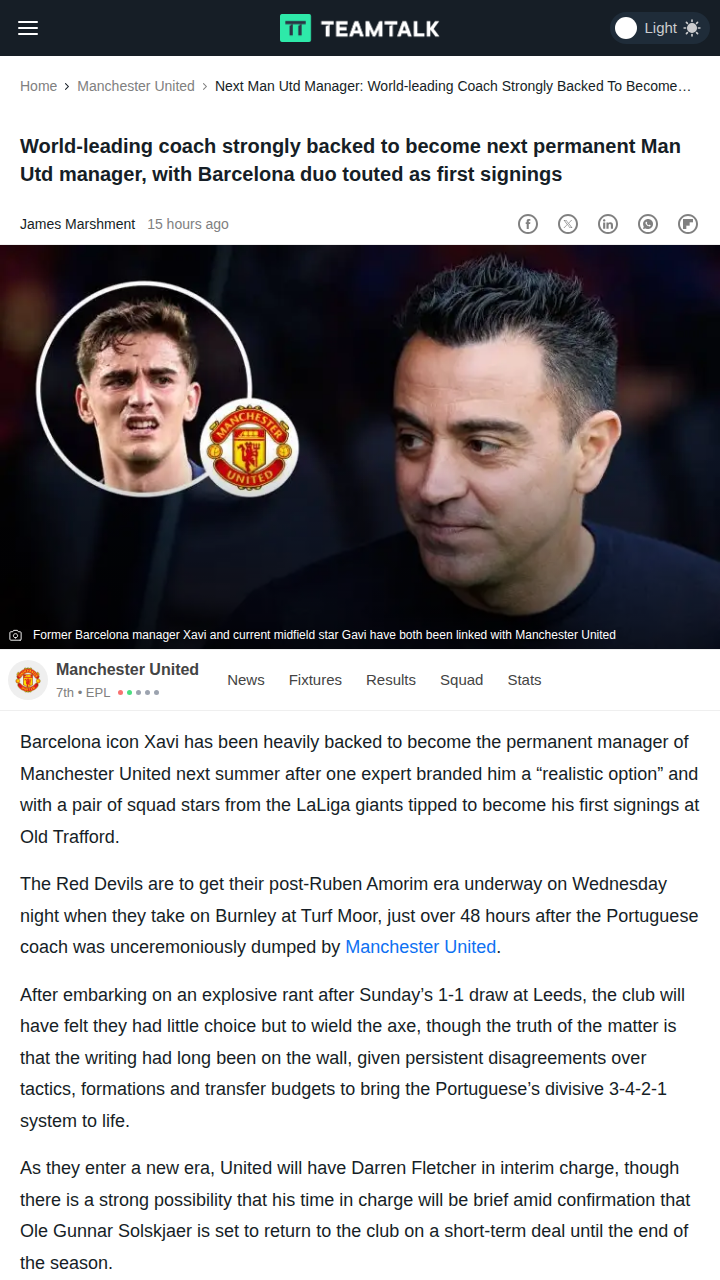Open the News tab
Viewport: 720px width, 1280px height.
coord(246,680)
